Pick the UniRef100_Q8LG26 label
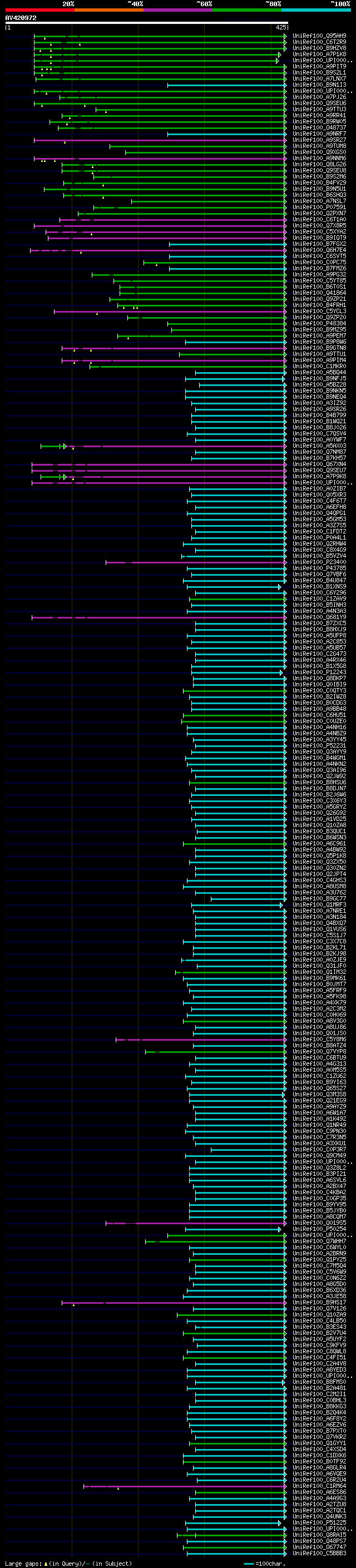The width and height of the screenshot is (356, 1568). click(319, 164)
